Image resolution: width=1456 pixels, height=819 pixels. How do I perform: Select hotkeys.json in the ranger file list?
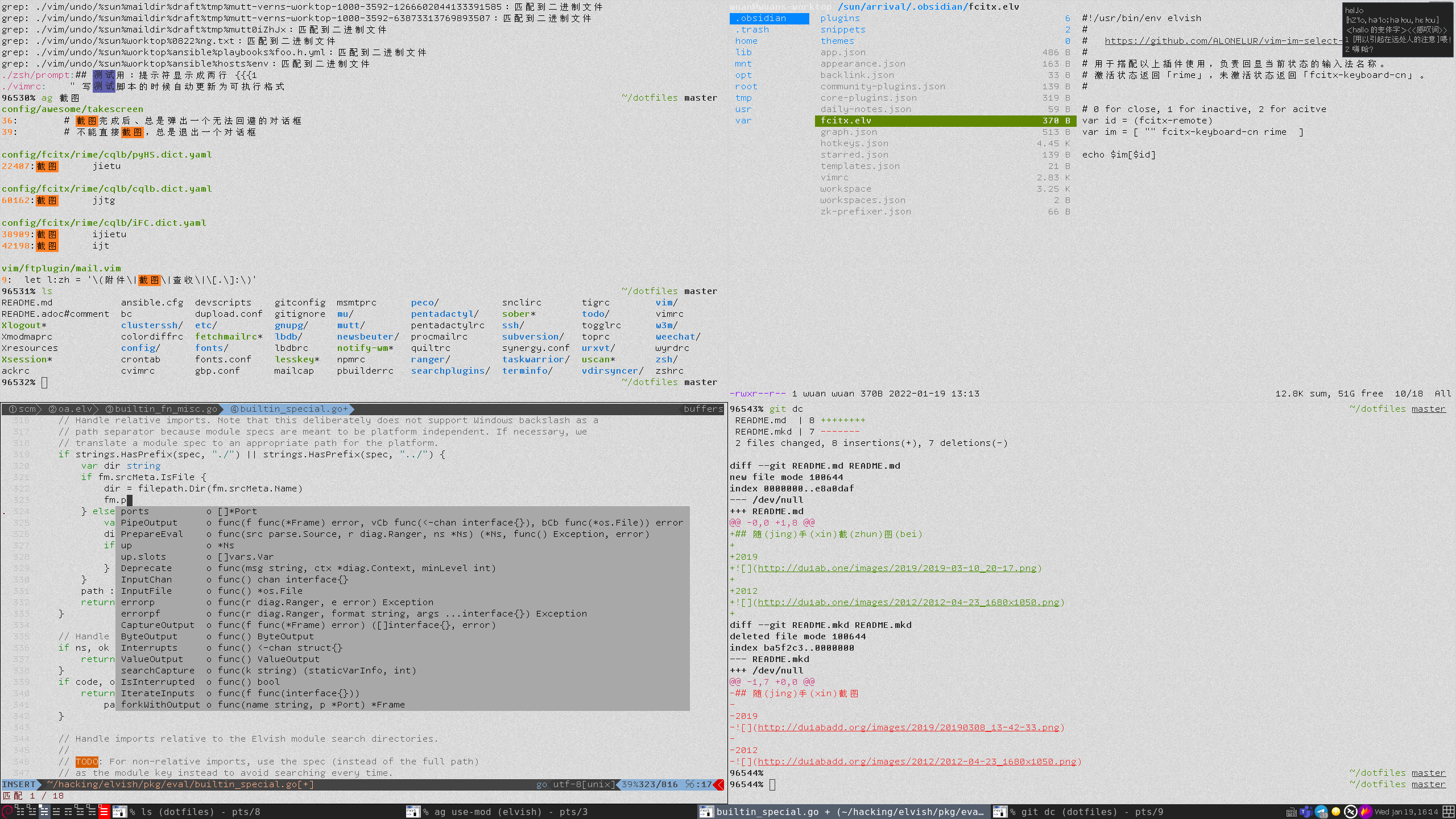pyautogui.click(x=854, y=143)
